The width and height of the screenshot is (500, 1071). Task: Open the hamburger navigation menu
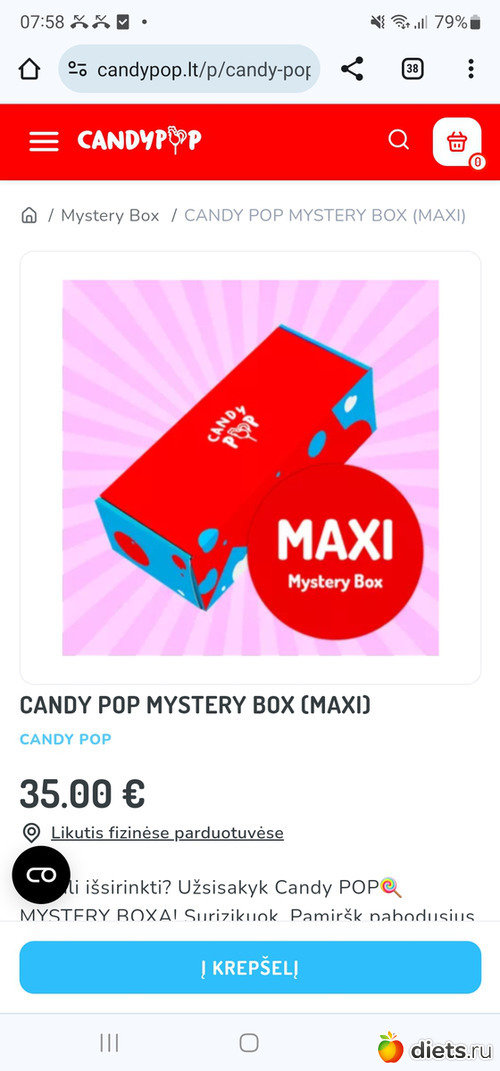tap(44, 141)
